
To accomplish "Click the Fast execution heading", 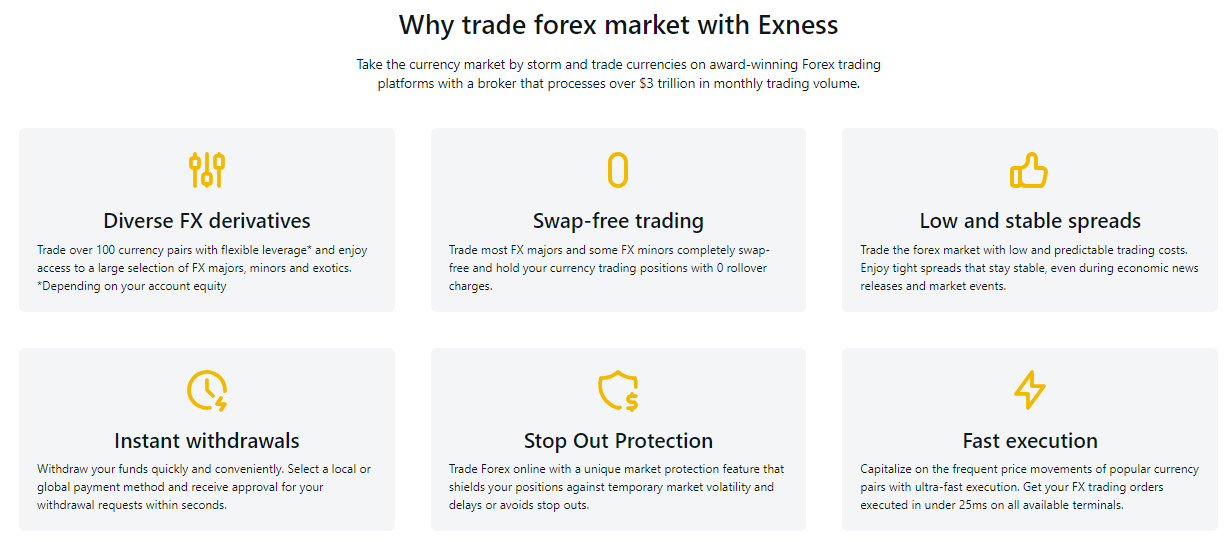I will click(x=1030, y=441).
